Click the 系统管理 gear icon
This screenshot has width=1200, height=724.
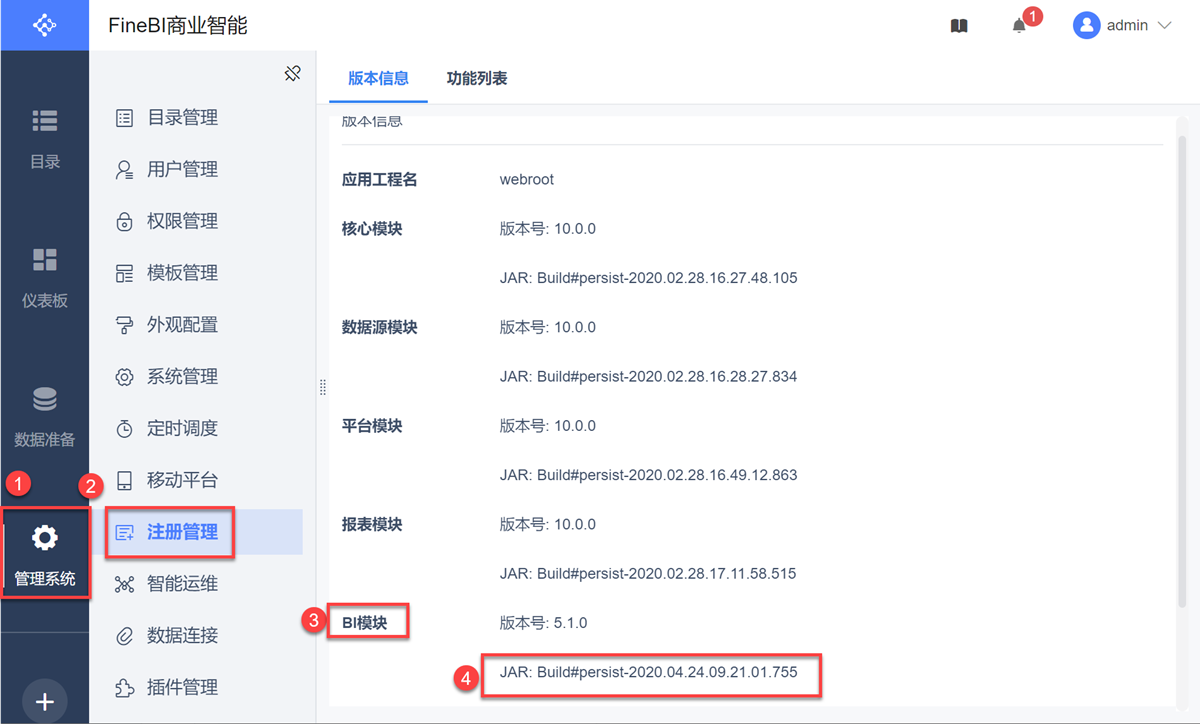(124, 377)
